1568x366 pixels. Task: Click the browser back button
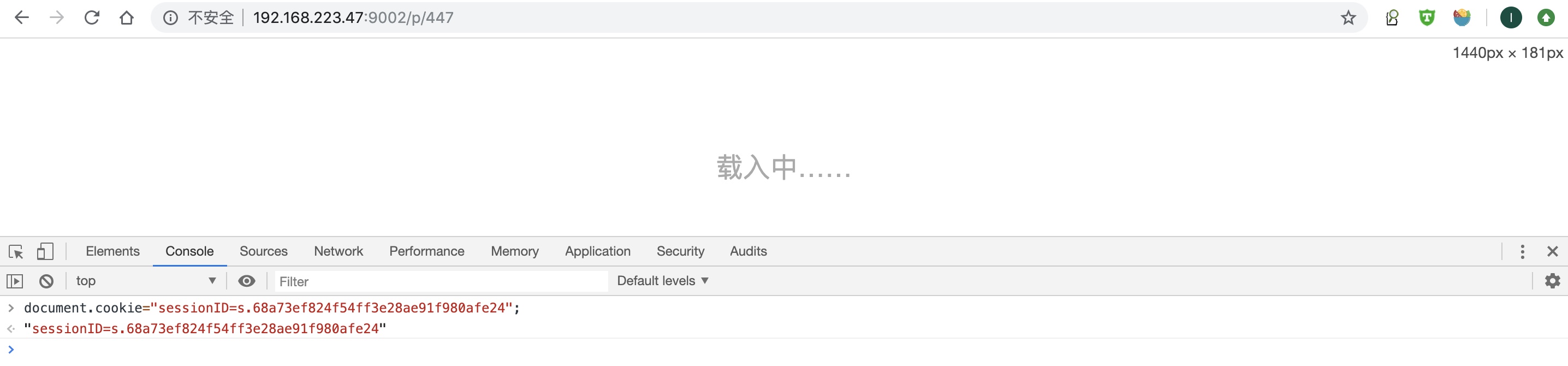pos(22,17)
